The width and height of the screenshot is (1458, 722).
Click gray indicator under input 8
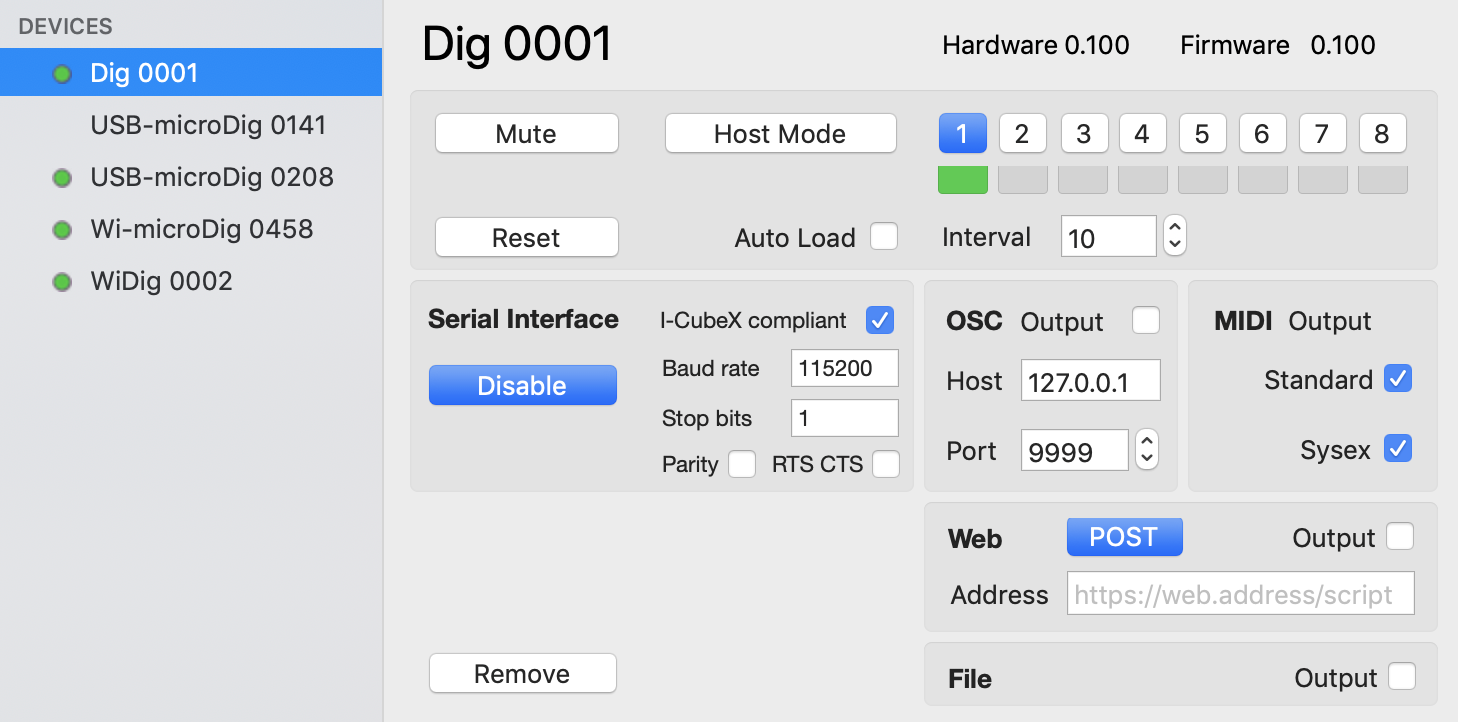click(1383, 180)
